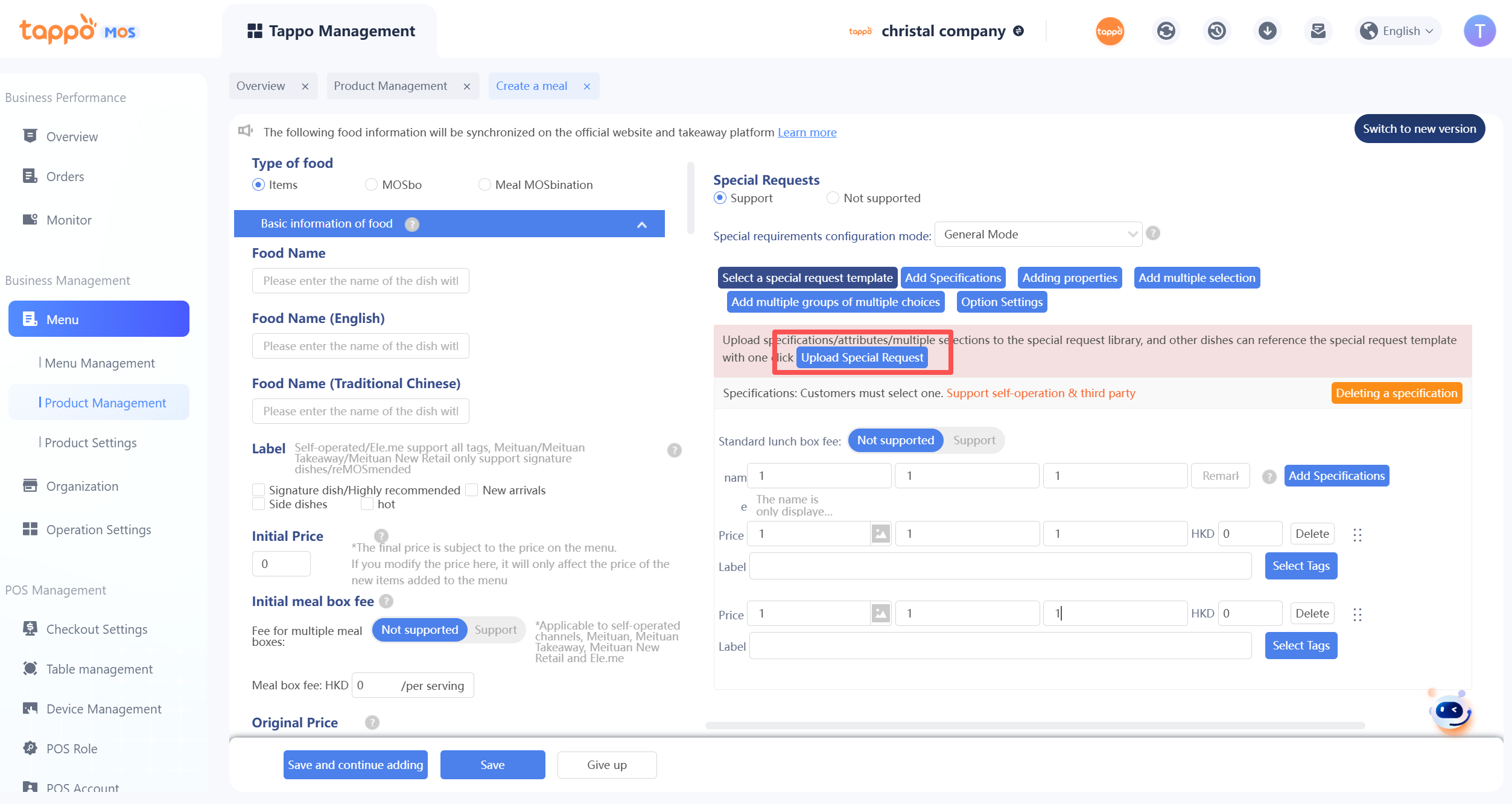
Task: Select Not supported for Special Requests
Action: (833, 198)
